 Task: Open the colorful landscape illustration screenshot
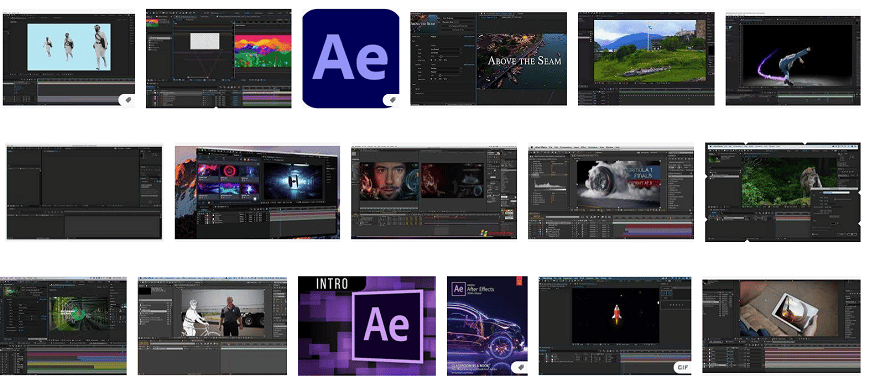219,58
